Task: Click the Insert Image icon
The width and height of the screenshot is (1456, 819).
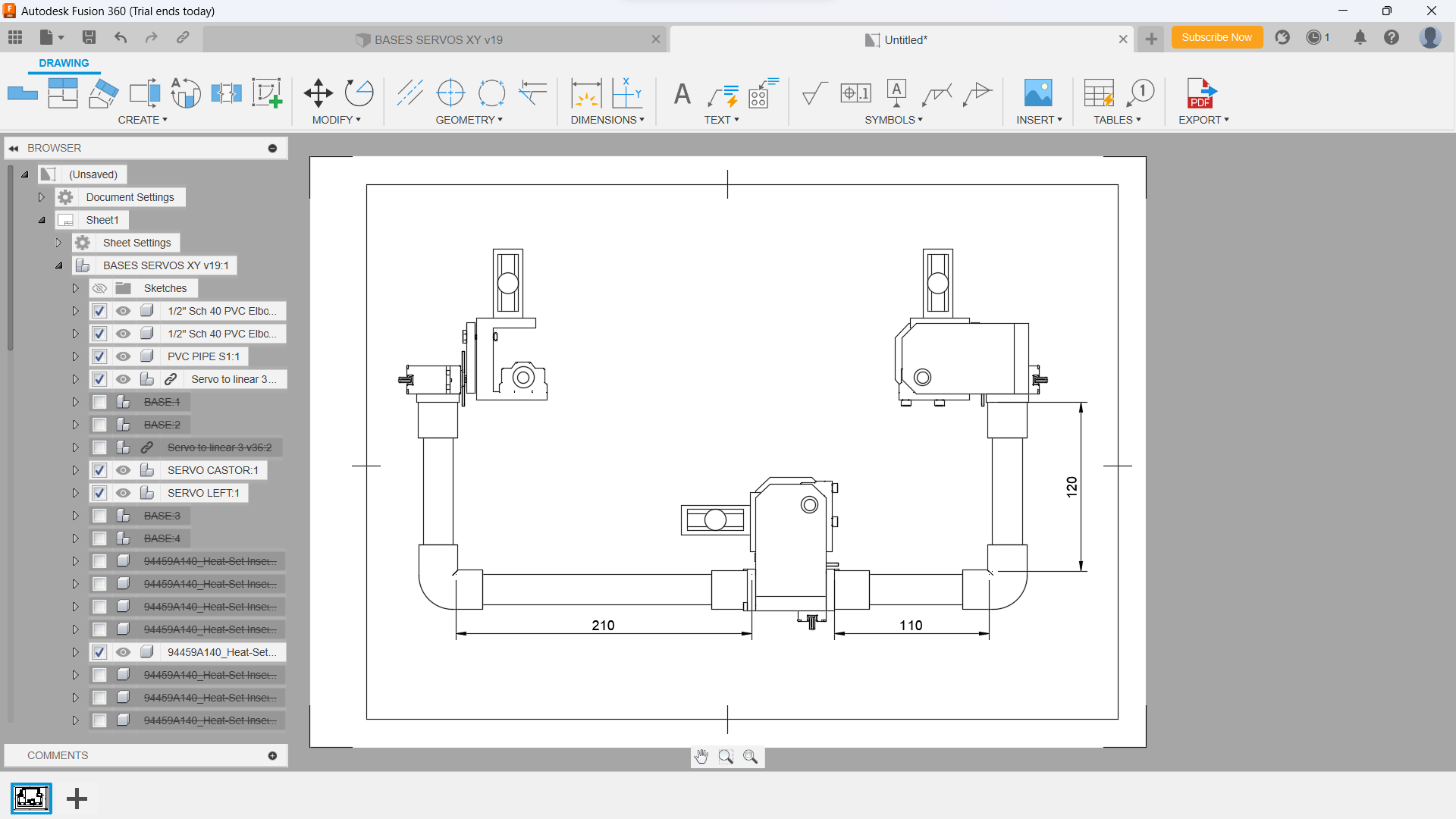Action: [1037, 93]
